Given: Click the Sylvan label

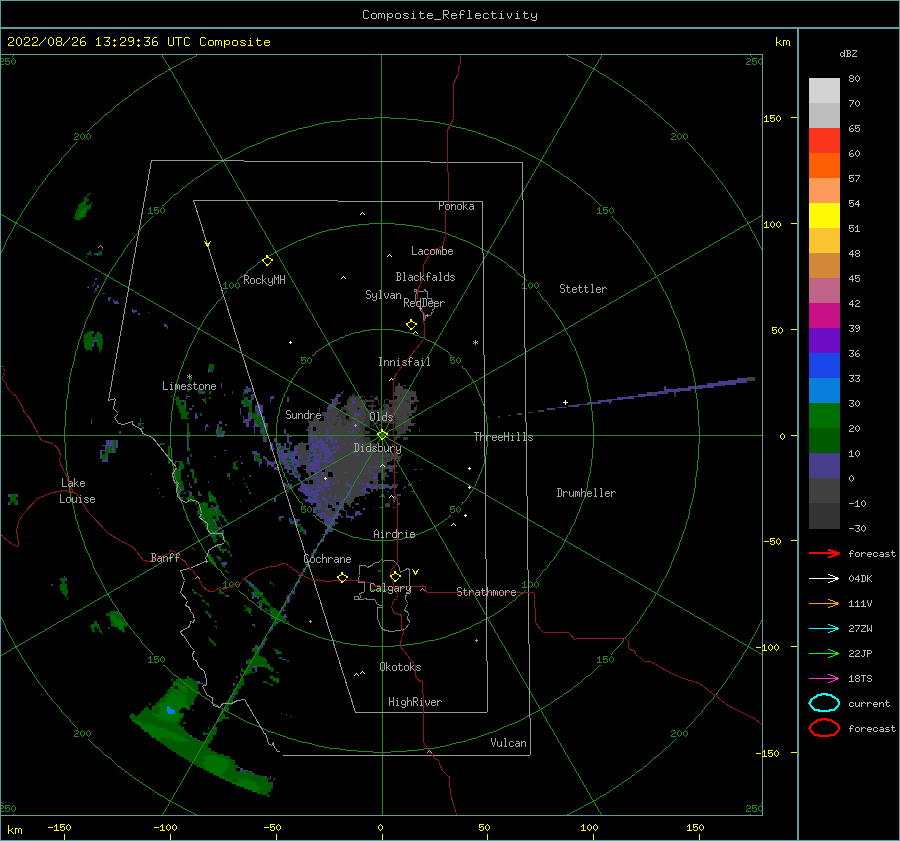Looking at the screenshot, I should pyautogui.click(x=383, y=295).
